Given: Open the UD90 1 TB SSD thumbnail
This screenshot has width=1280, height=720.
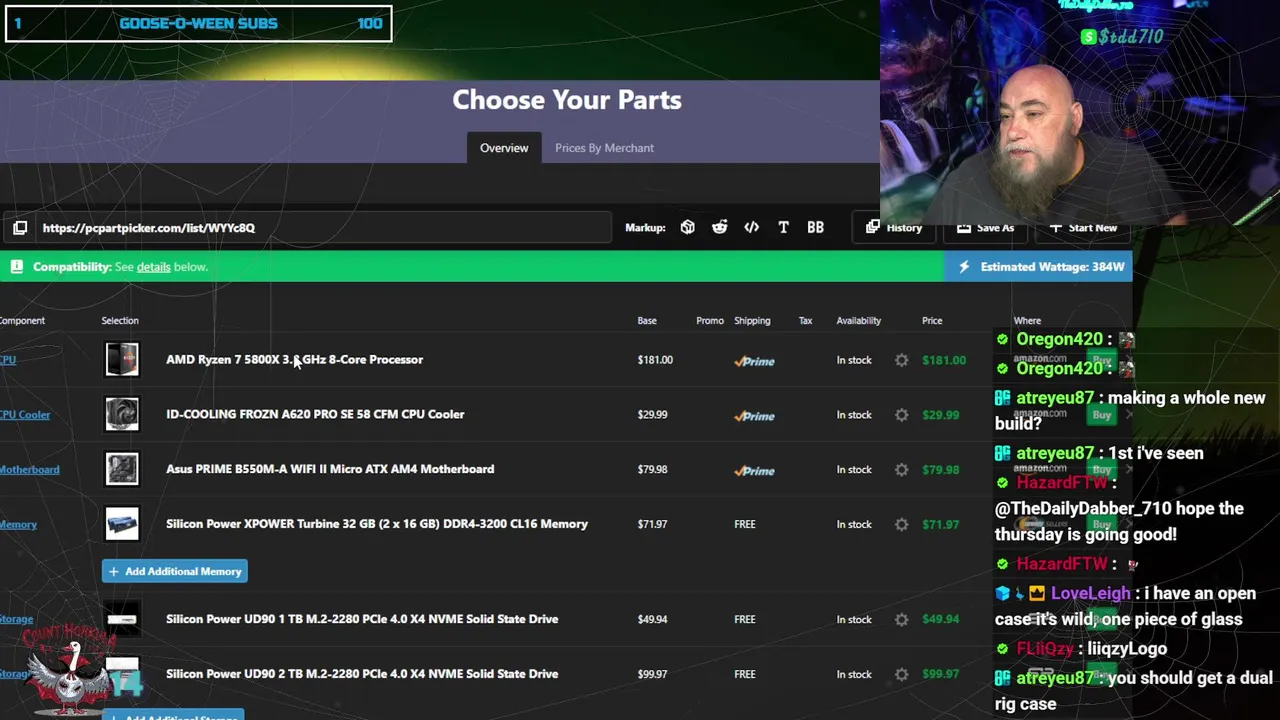Looking at the screenshot, I should pyautogui.click(x=122, y=619).
